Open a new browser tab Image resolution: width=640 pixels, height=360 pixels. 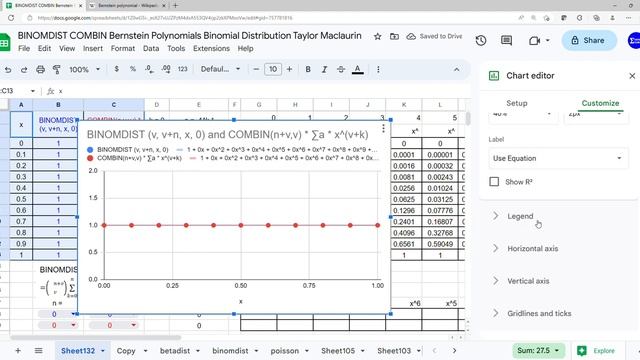(176, 6)
